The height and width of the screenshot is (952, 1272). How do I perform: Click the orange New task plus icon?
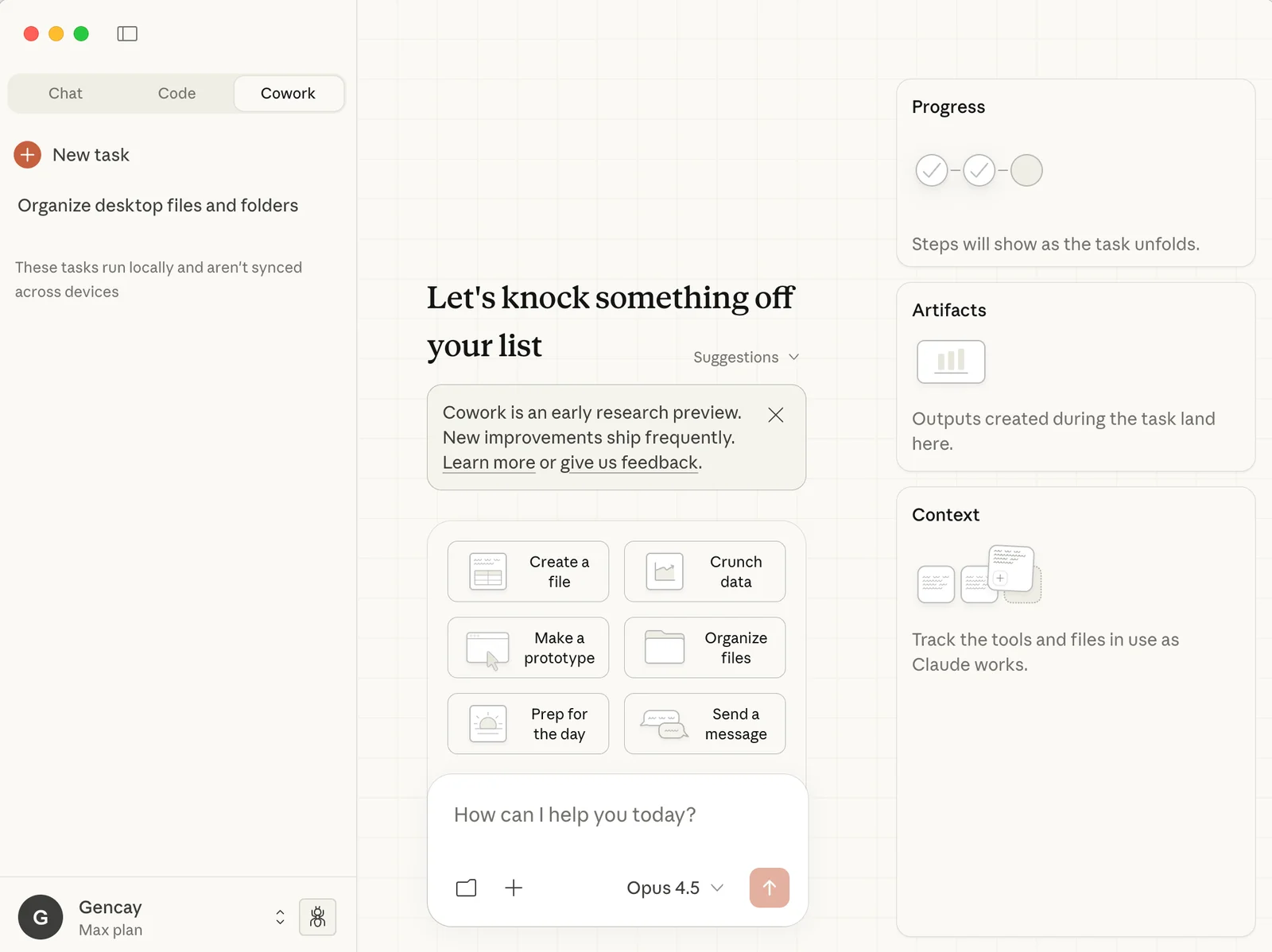(28, 155)
